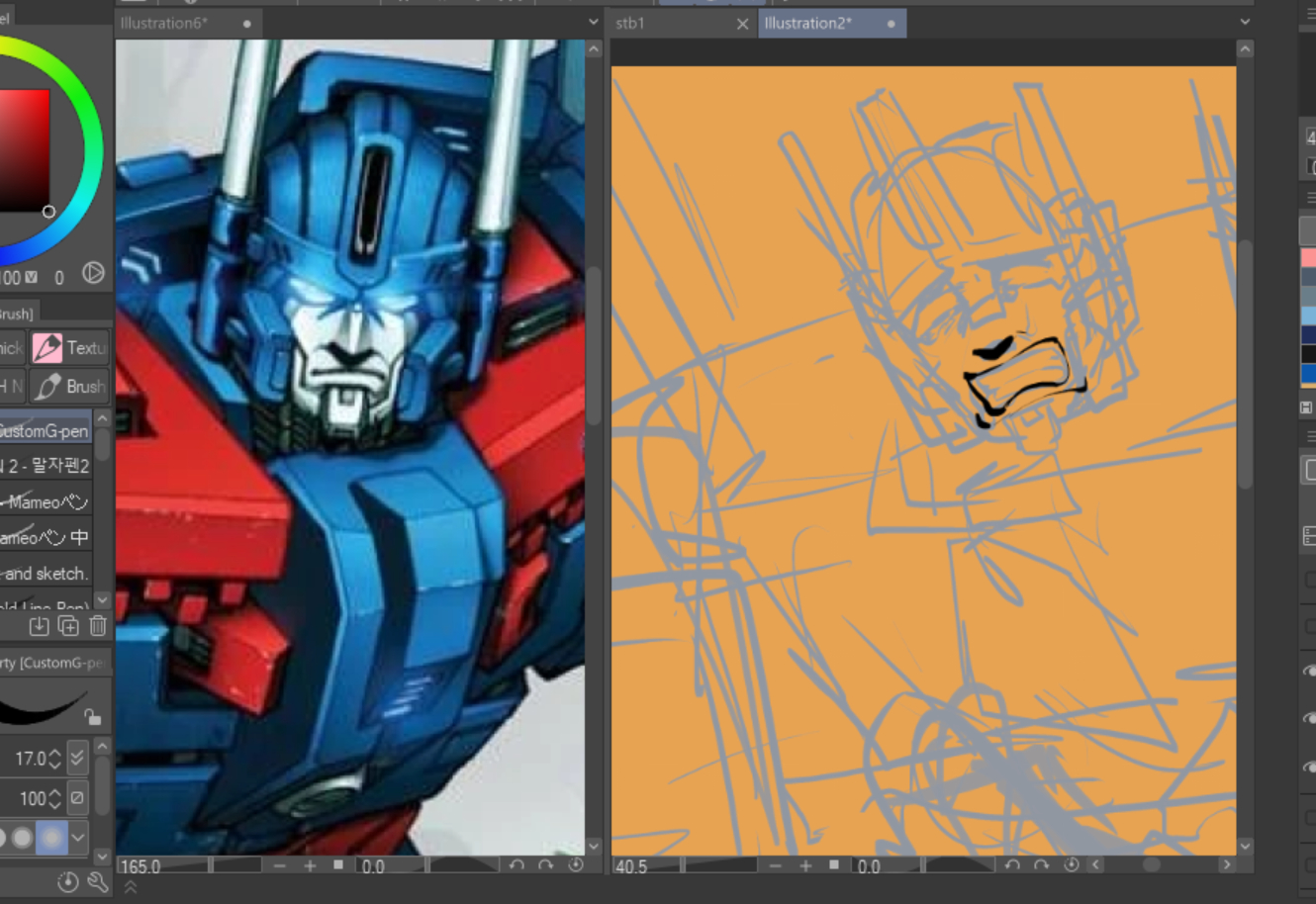Select the highlighted soft anti-aliasing option
This screenshot has width=1316, height=904.
(51, 837)
